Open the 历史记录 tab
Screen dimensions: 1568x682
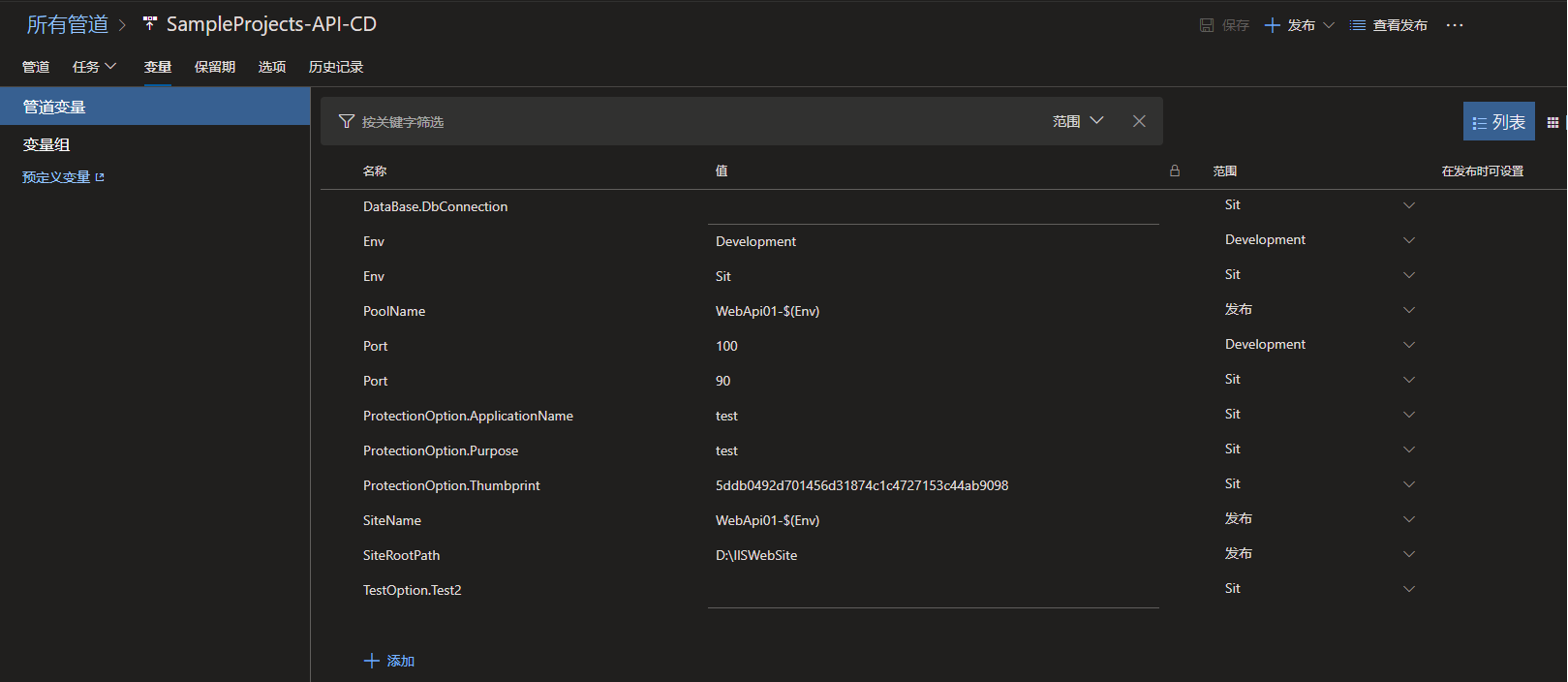click(336, 67)
